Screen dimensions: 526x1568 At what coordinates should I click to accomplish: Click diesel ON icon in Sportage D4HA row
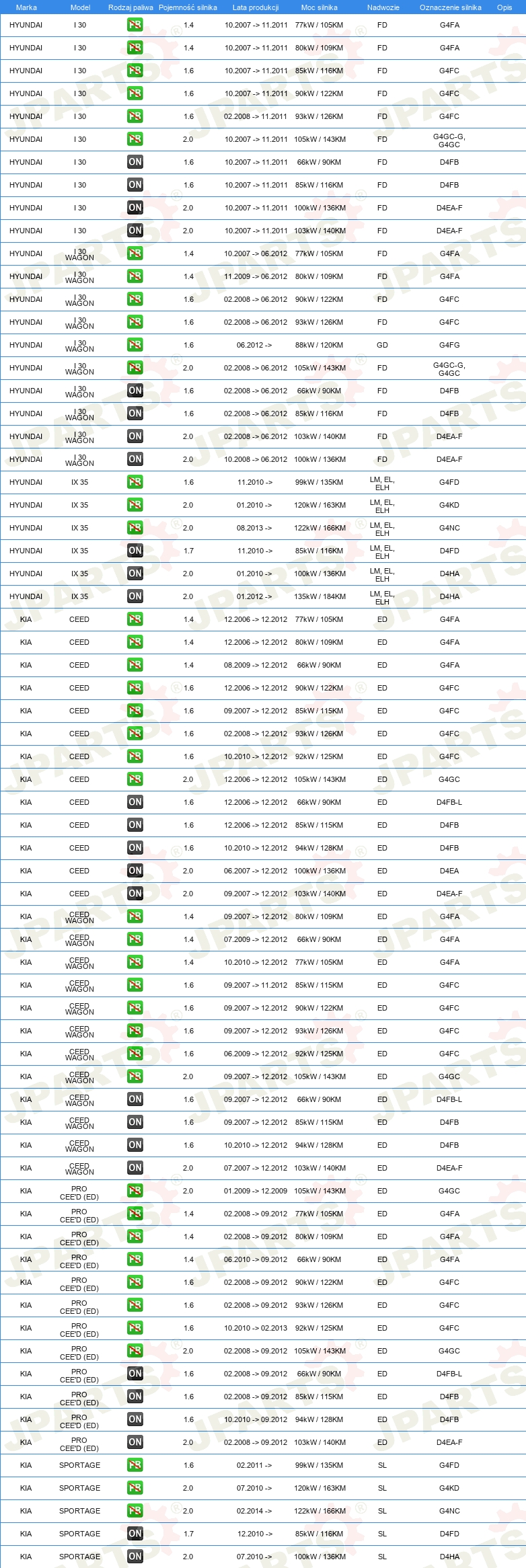(x=135, y=1557)
